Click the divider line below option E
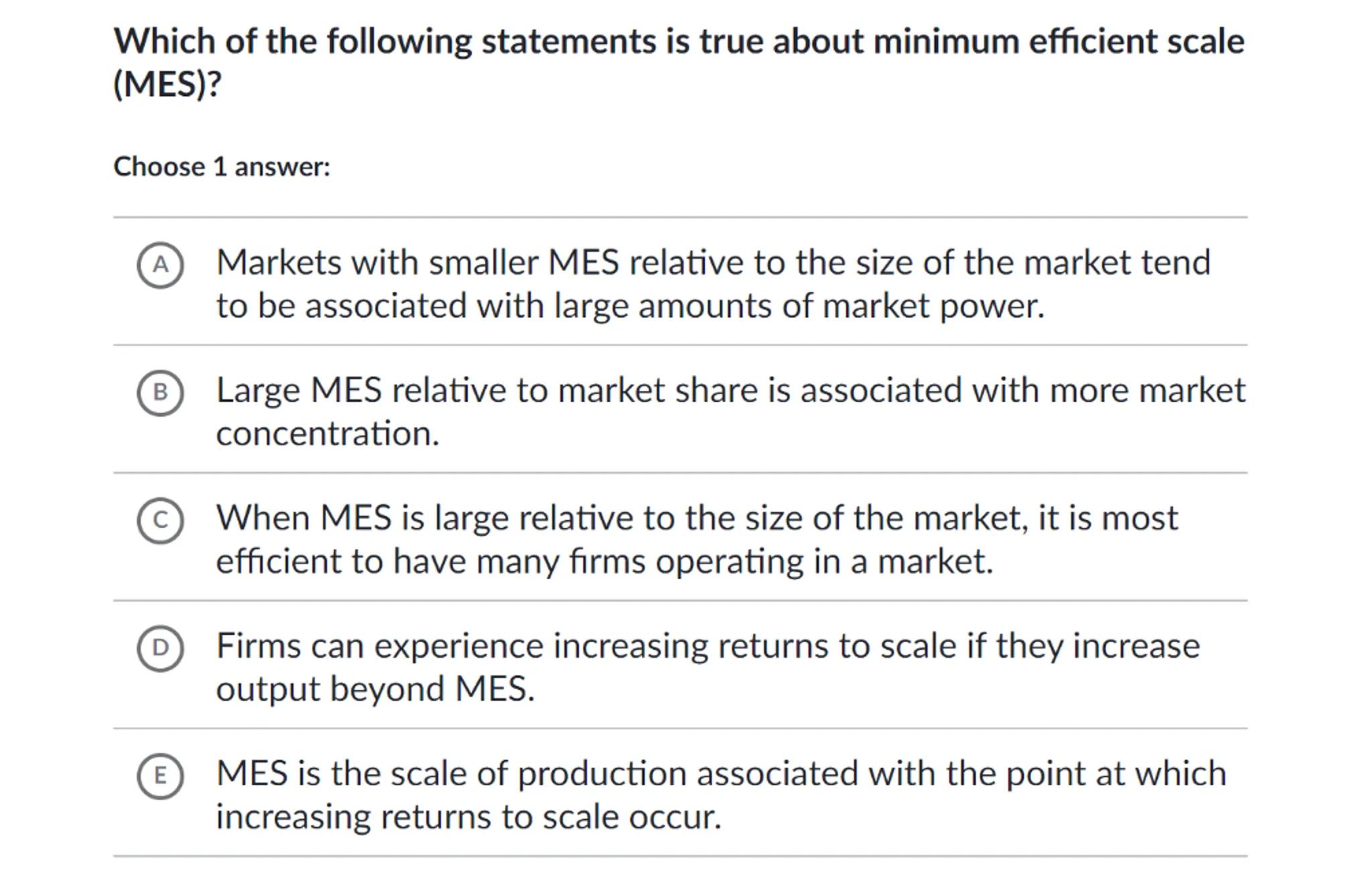Viewport: 1372px width, 881px height. [x=680, y=856]
